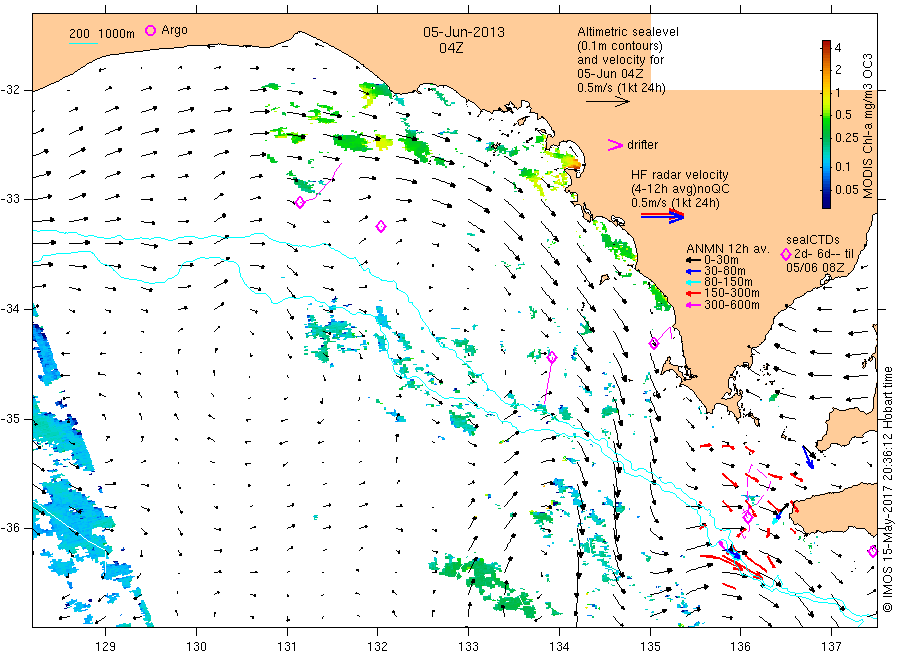
Task: Click the '200 1000m' isobath legend text
Action: click(x=102, y=34)
